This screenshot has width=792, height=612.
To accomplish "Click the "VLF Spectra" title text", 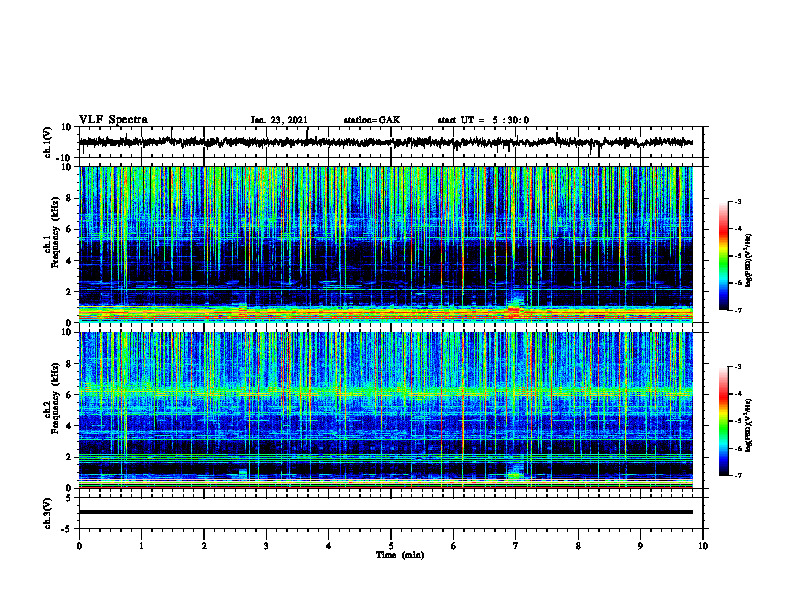I will click(x=113, y=120).
